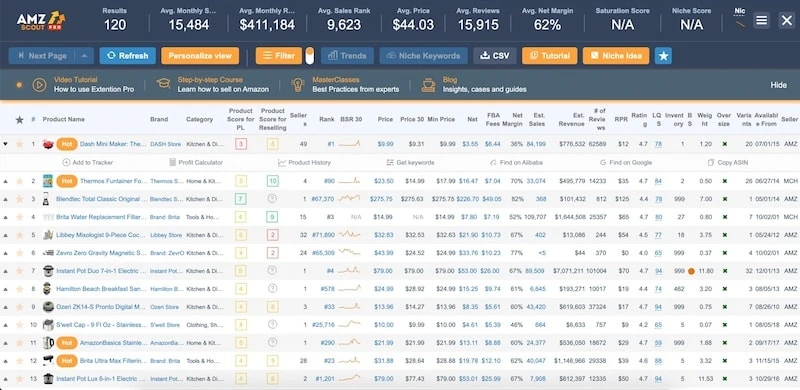
Task: Star the Thermos Funtainer product row
Action: point(19,181)
